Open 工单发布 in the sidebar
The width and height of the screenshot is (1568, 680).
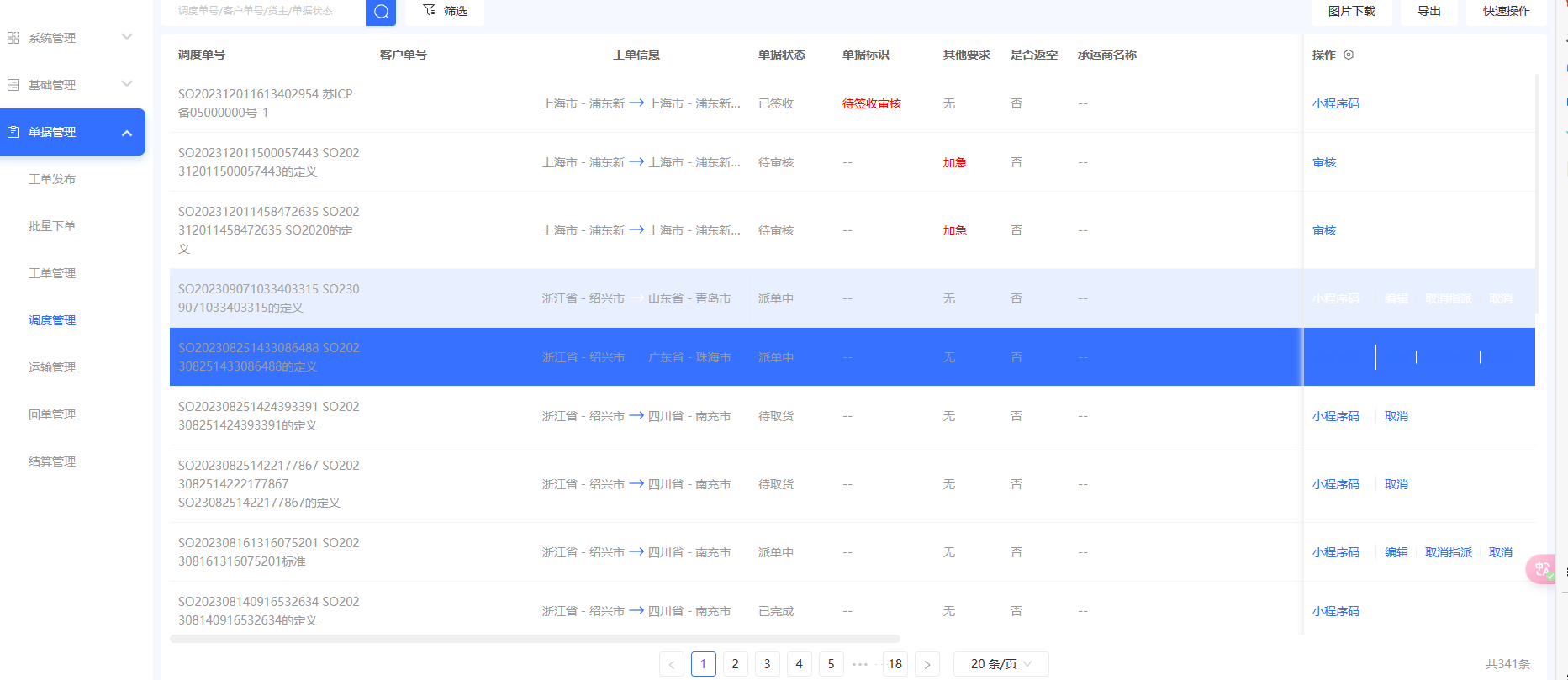click(x=52, y=179)
